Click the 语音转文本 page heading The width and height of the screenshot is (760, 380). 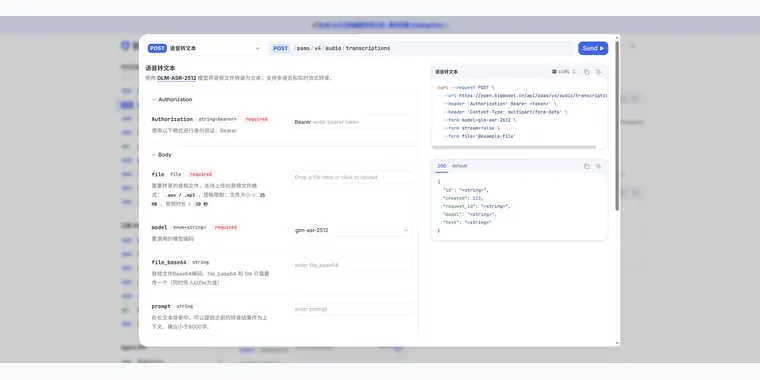[160, 68]
